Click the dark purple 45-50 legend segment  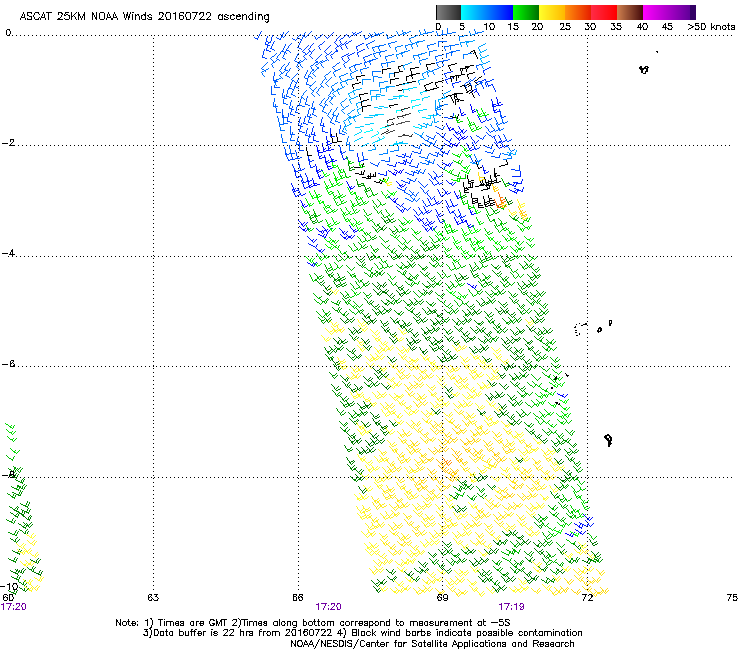[x=682, y=12]
